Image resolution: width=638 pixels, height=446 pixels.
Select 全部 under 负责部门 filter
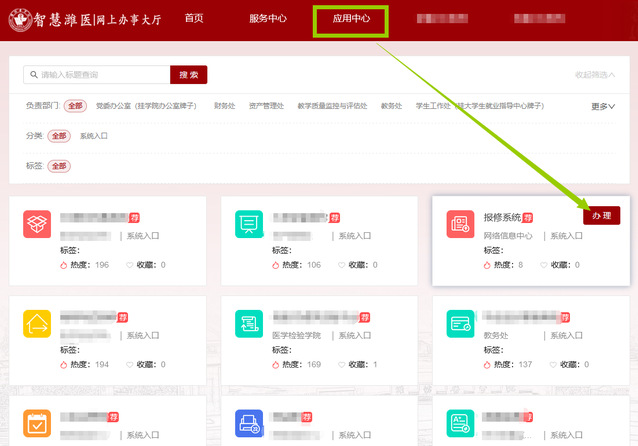click(76, 106)
